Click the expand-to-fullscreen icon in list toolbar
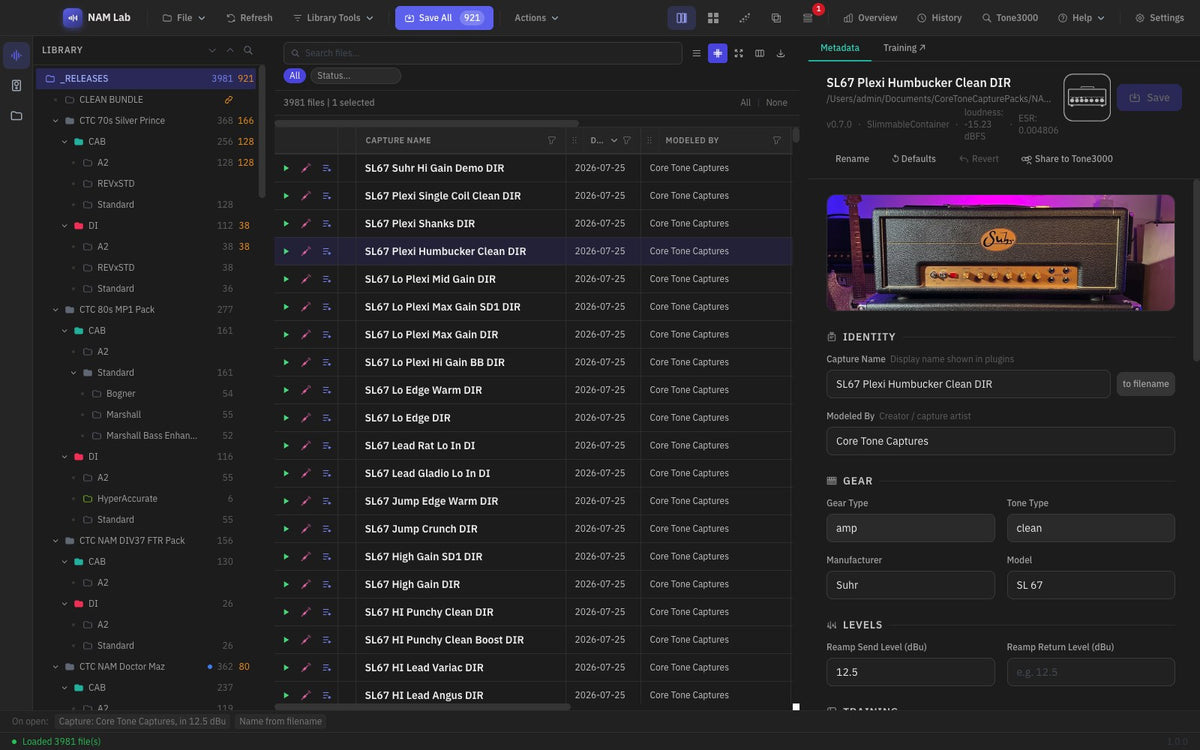 pyautogui.click(x=738, y=53)
